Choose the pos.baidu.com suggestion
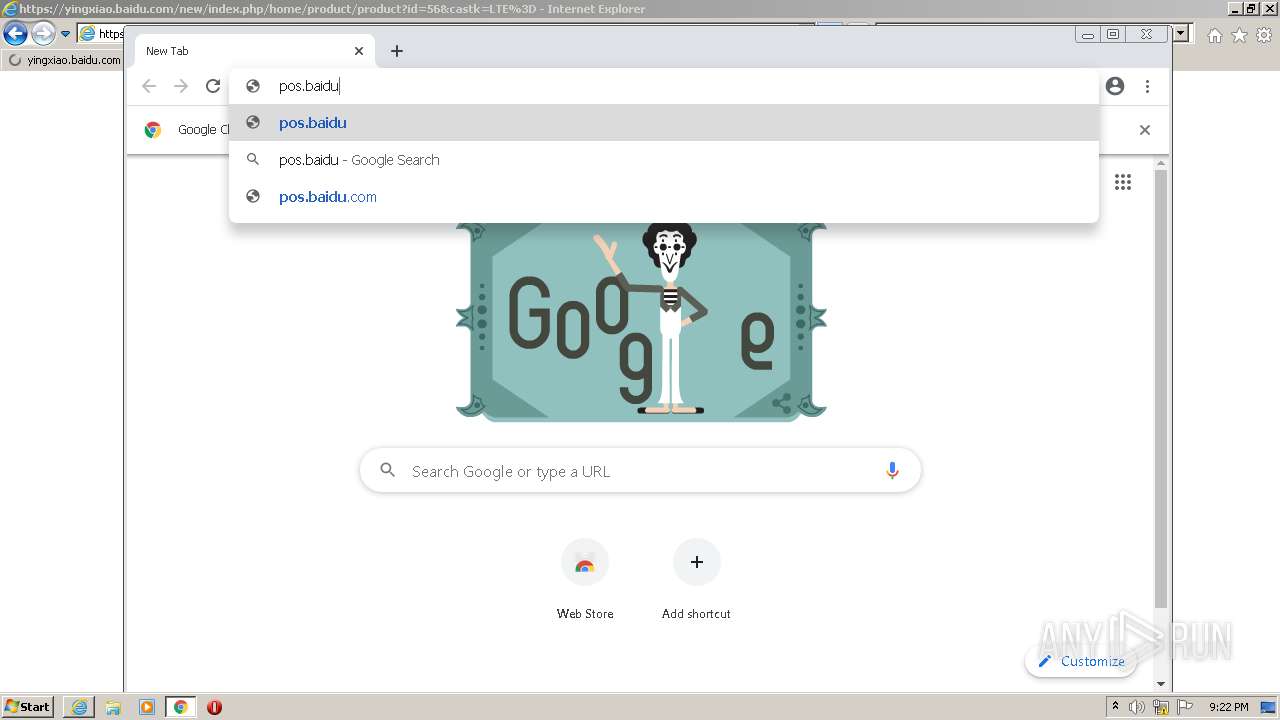 click(664, 197)
